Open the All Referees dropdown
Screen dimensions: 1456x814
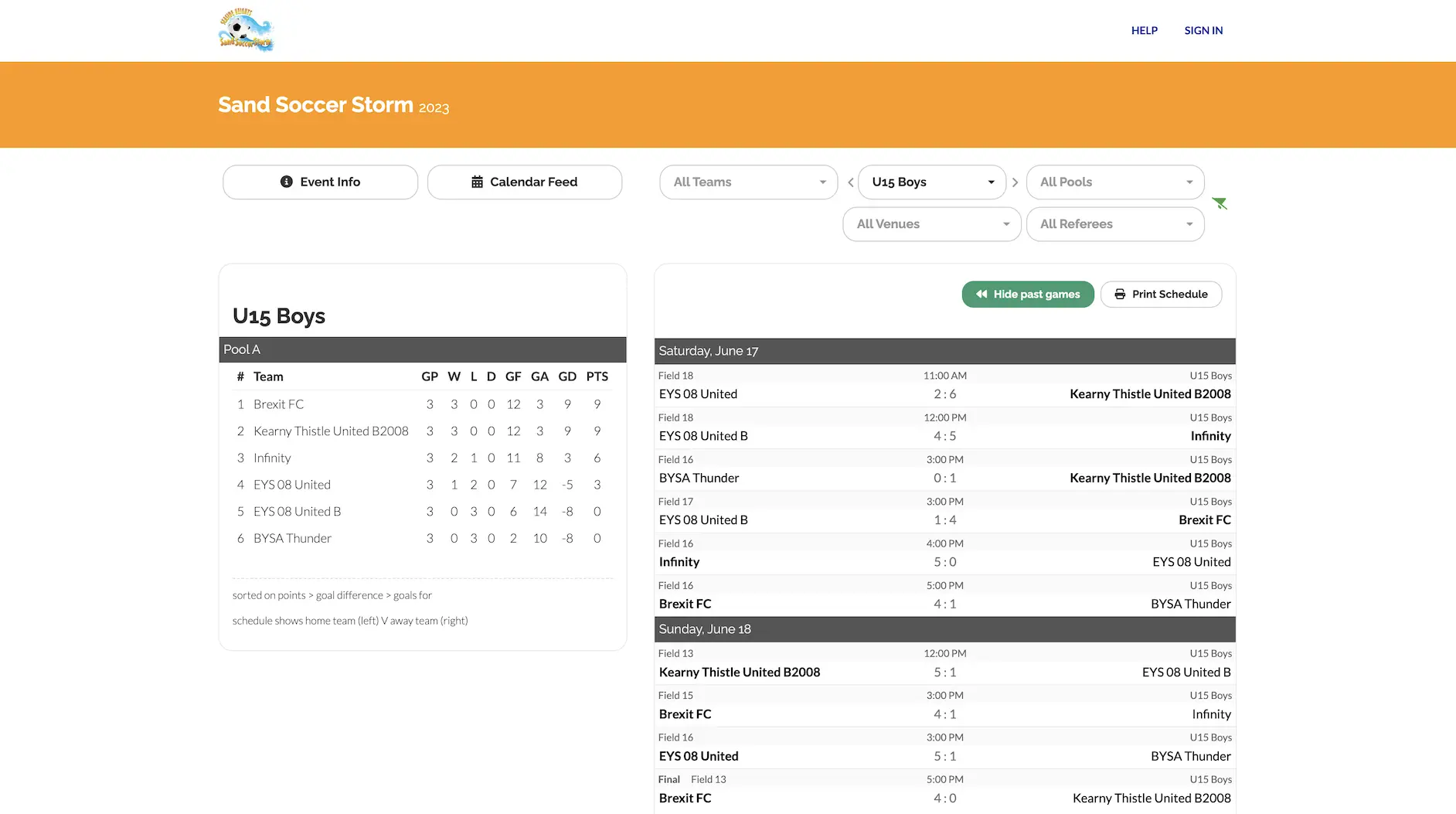[1114, 223]
